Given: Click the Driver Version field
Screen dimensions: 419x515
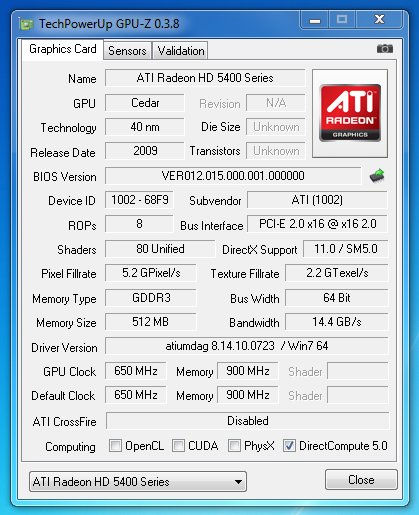Looking at the screenshot, I should pyautogui.click(x=247, y=346).
